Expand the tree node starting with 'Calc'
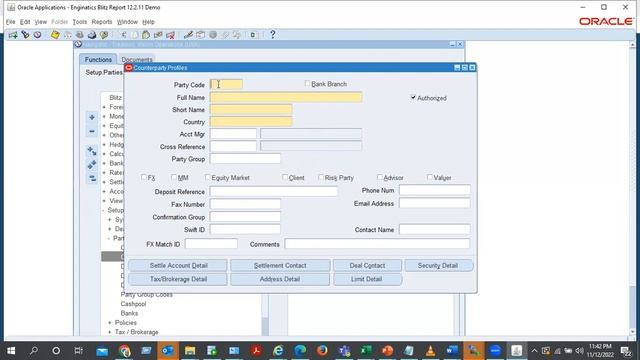The height and width of the screenshot is (360, 640). pos(104,154)
